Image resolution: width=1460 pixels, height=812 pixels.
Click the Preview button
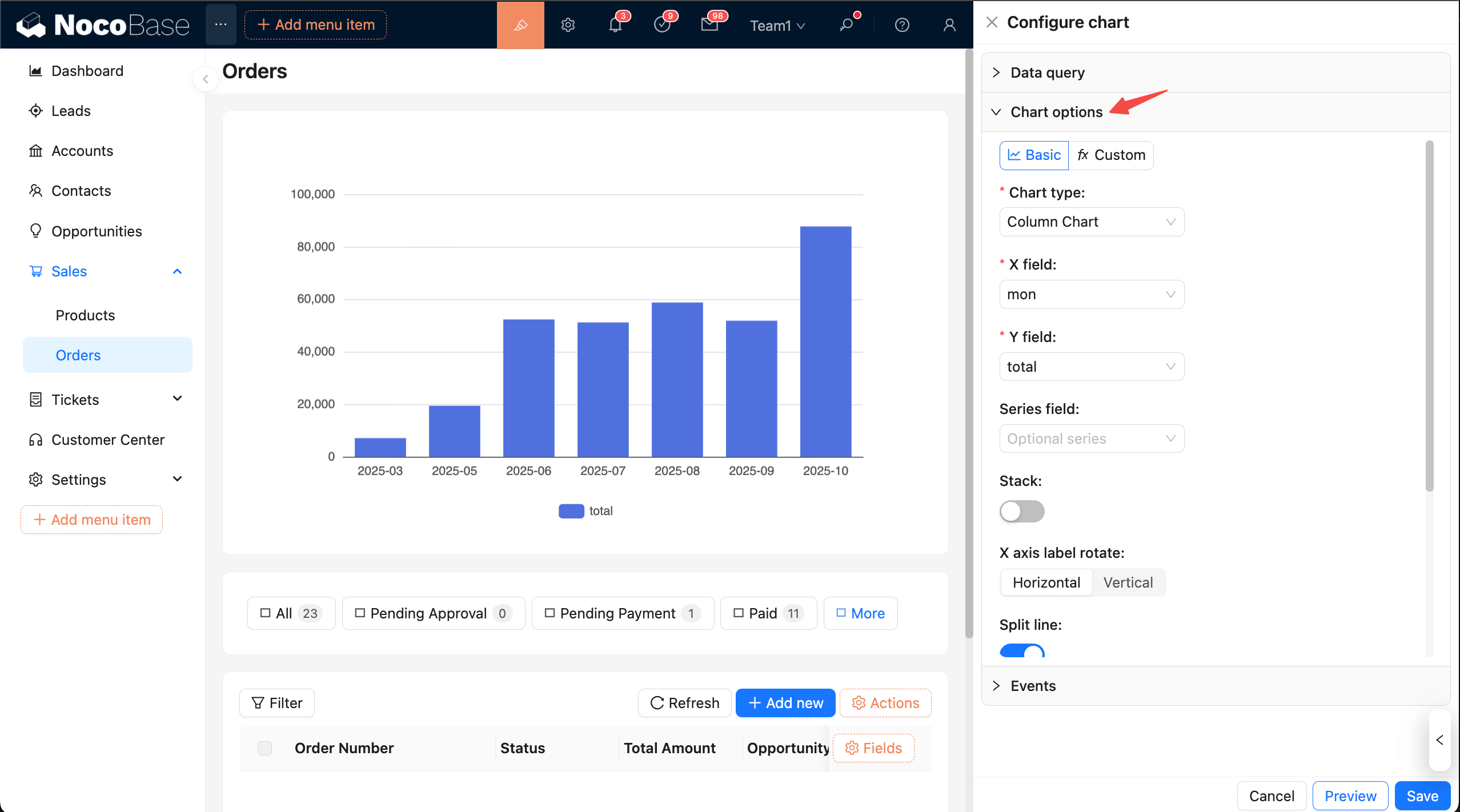1350,796
